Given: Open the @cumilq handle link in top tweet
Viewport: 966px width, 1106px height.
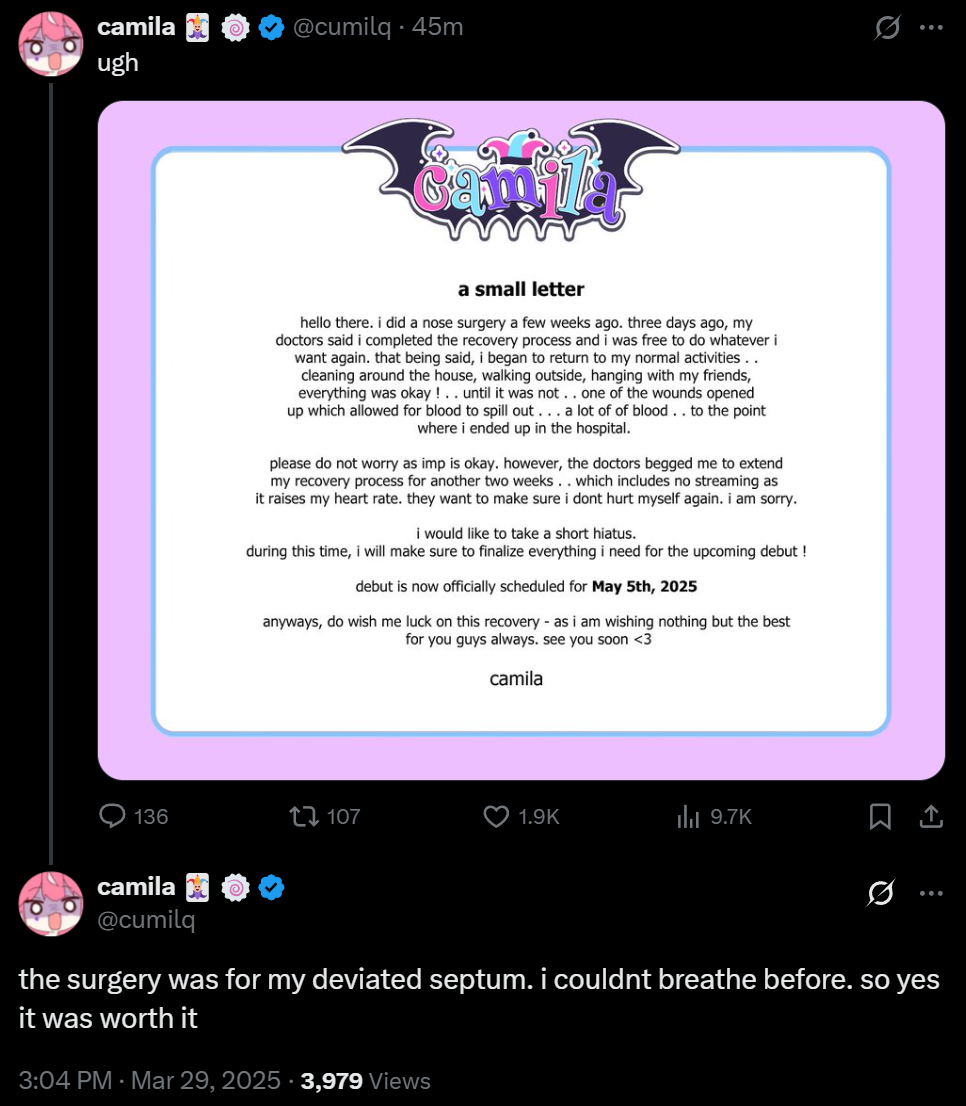Looking at the screenshot, I should 341,27.
